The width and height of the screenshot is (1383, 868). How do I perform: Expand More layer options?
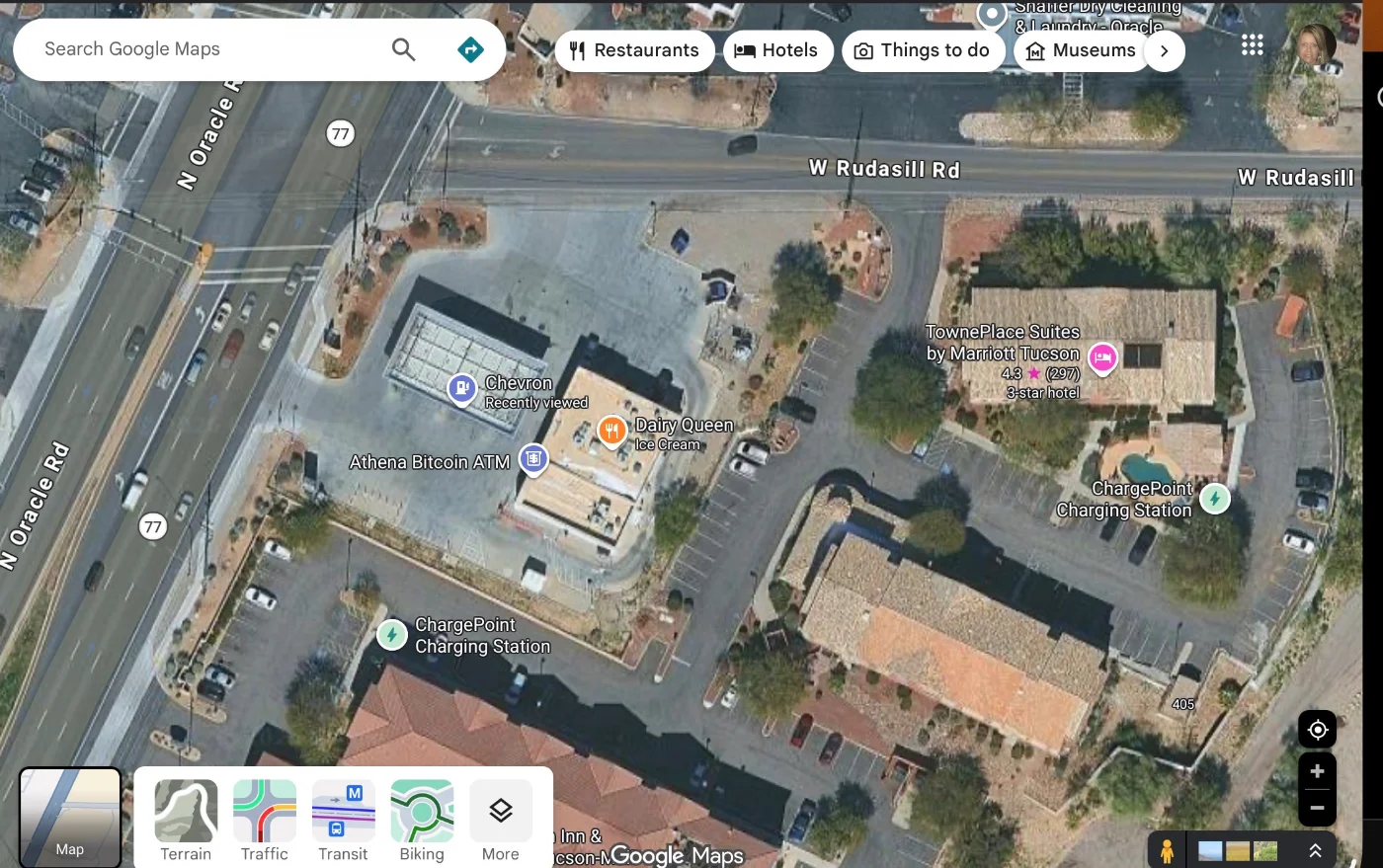[x=500, y=821]
